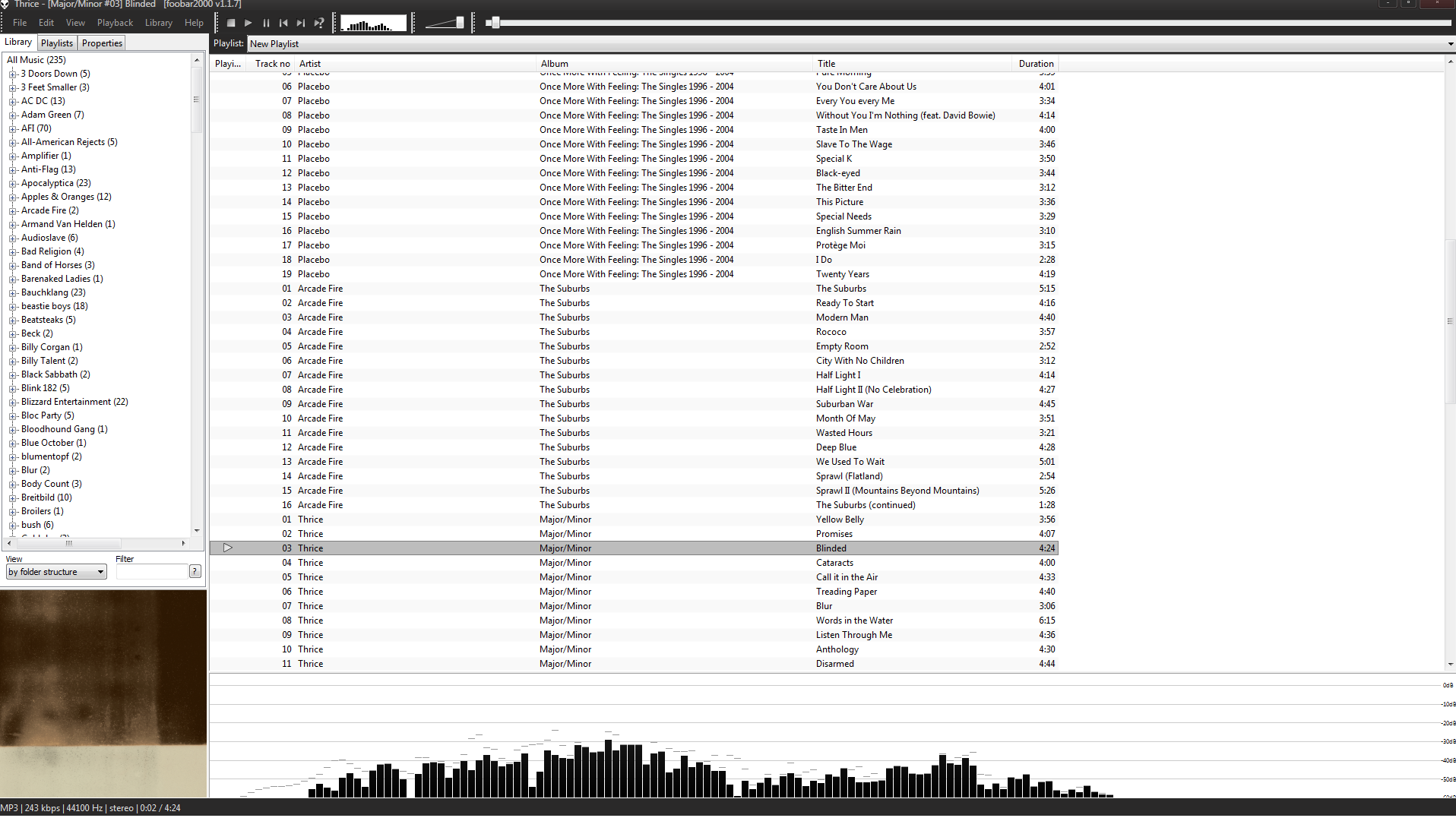The width and height of the screenshot is (1456, 818).
Task: Click the Playing column header
Action: (x=228, y=64)
